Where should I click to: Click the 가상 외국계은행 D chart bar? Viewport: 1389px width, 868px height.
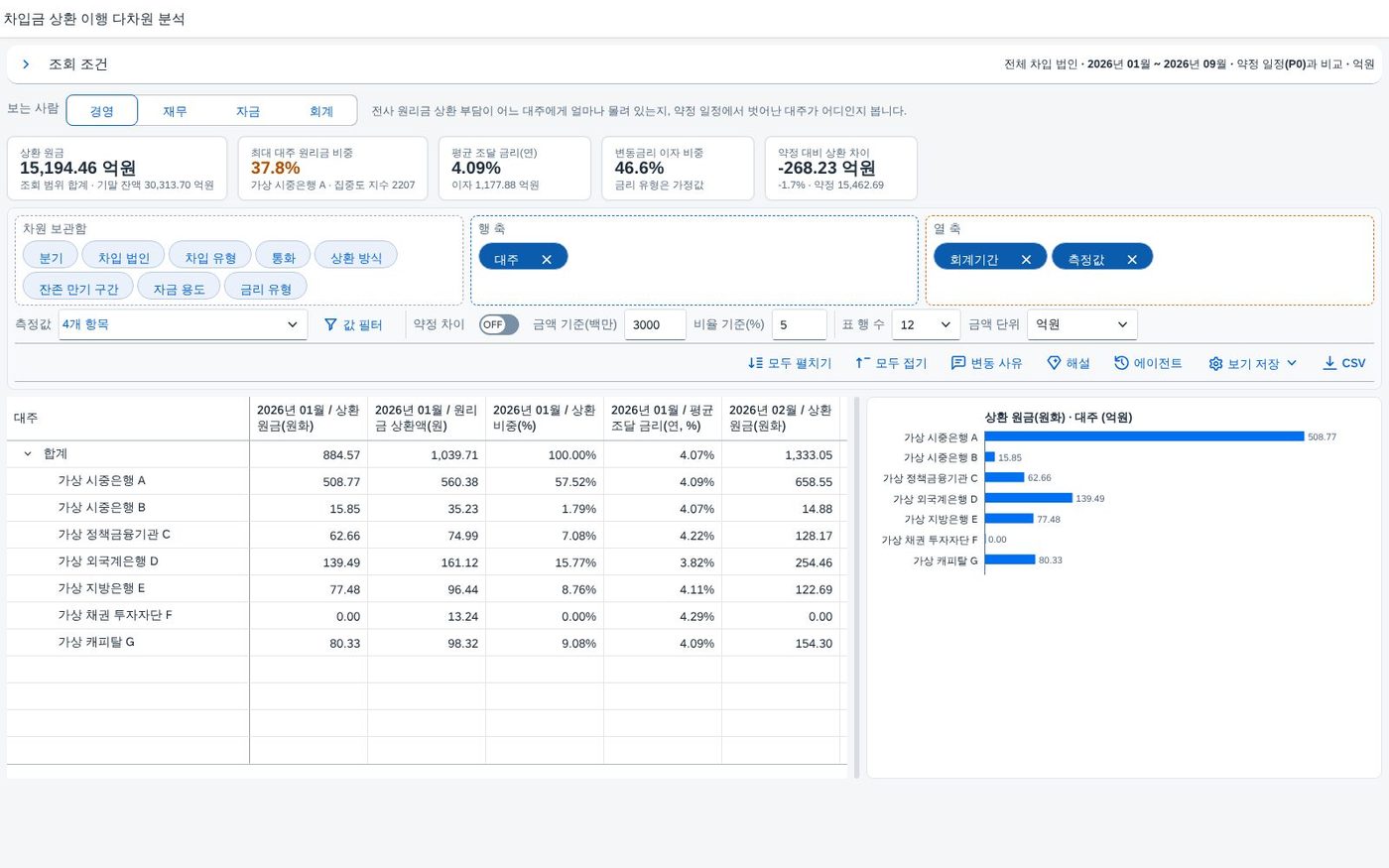coord(1029,498)
